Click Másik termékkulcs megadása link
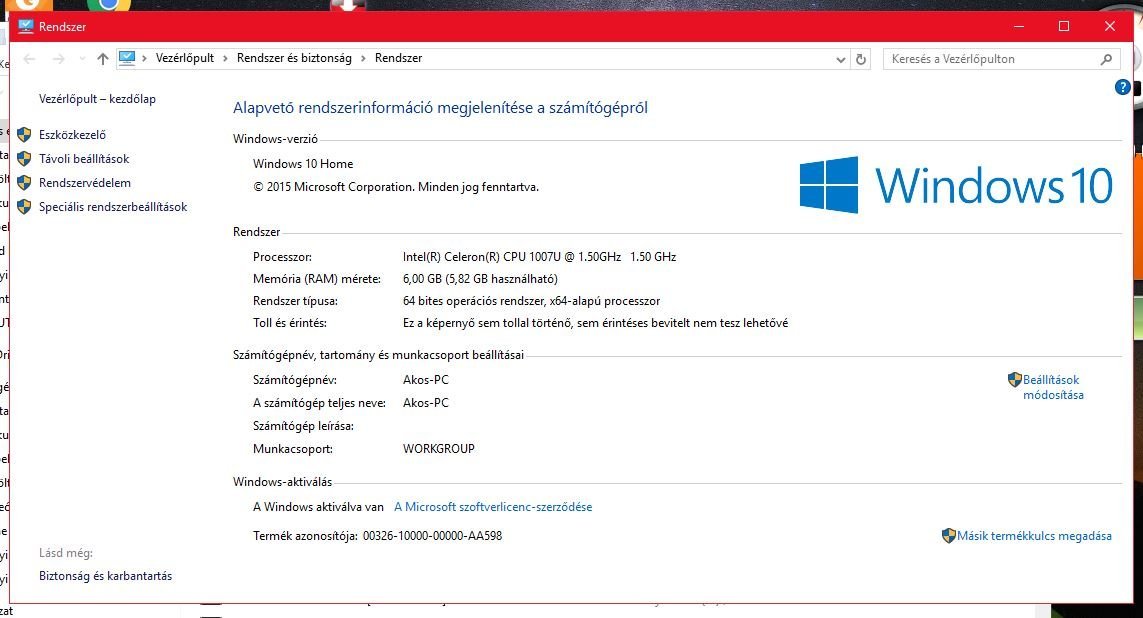1143x618 pixels. [x=1034, y=536]
